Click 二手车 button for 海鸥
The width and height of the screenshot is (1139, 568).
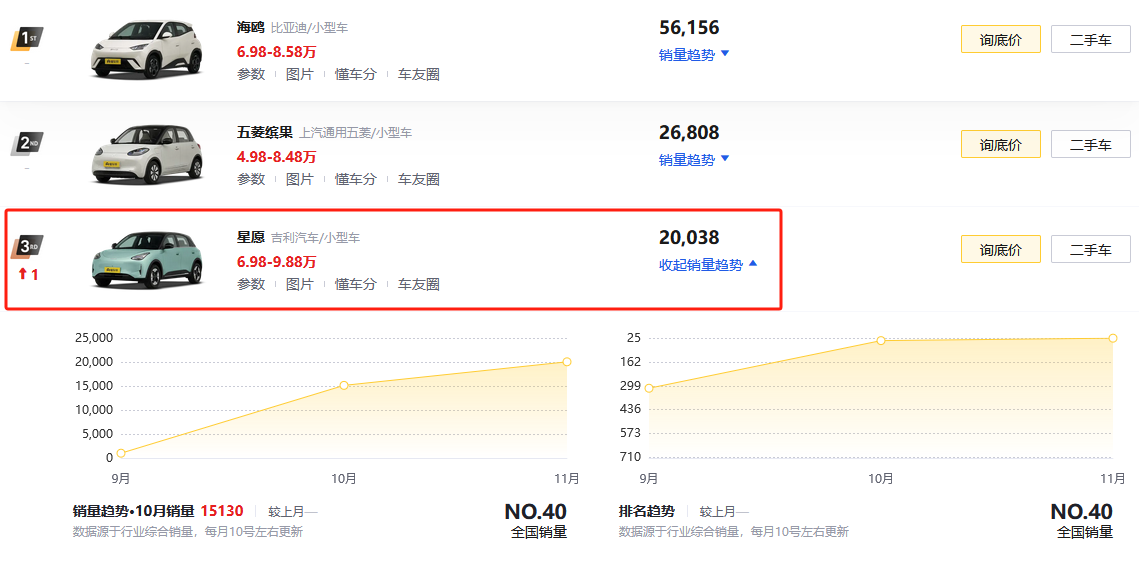pyautogui.click(x=1090, y=39)
